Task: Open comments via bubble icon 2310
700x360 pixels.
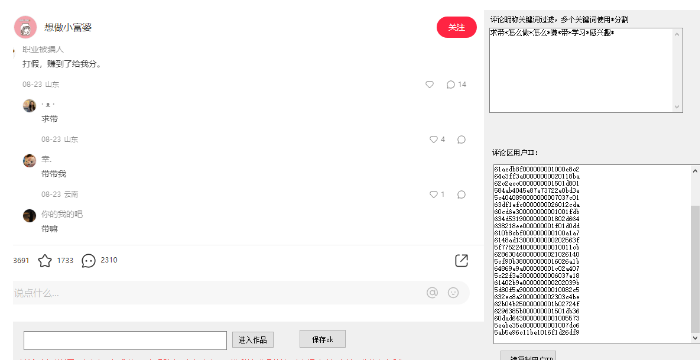Action: coord(88,260)
